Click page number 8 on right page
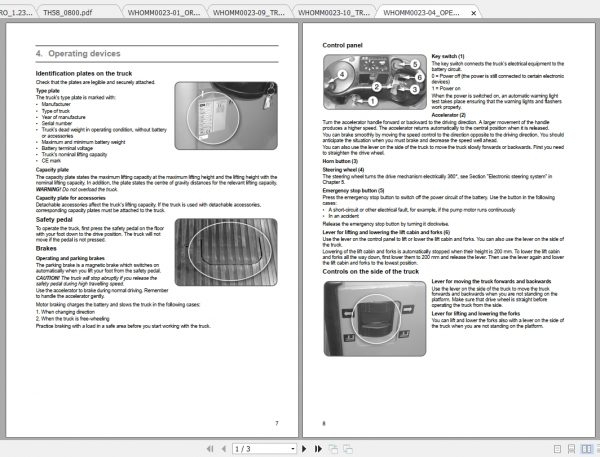Viewport: 600px width, 457px height. (x=324, y=423)
